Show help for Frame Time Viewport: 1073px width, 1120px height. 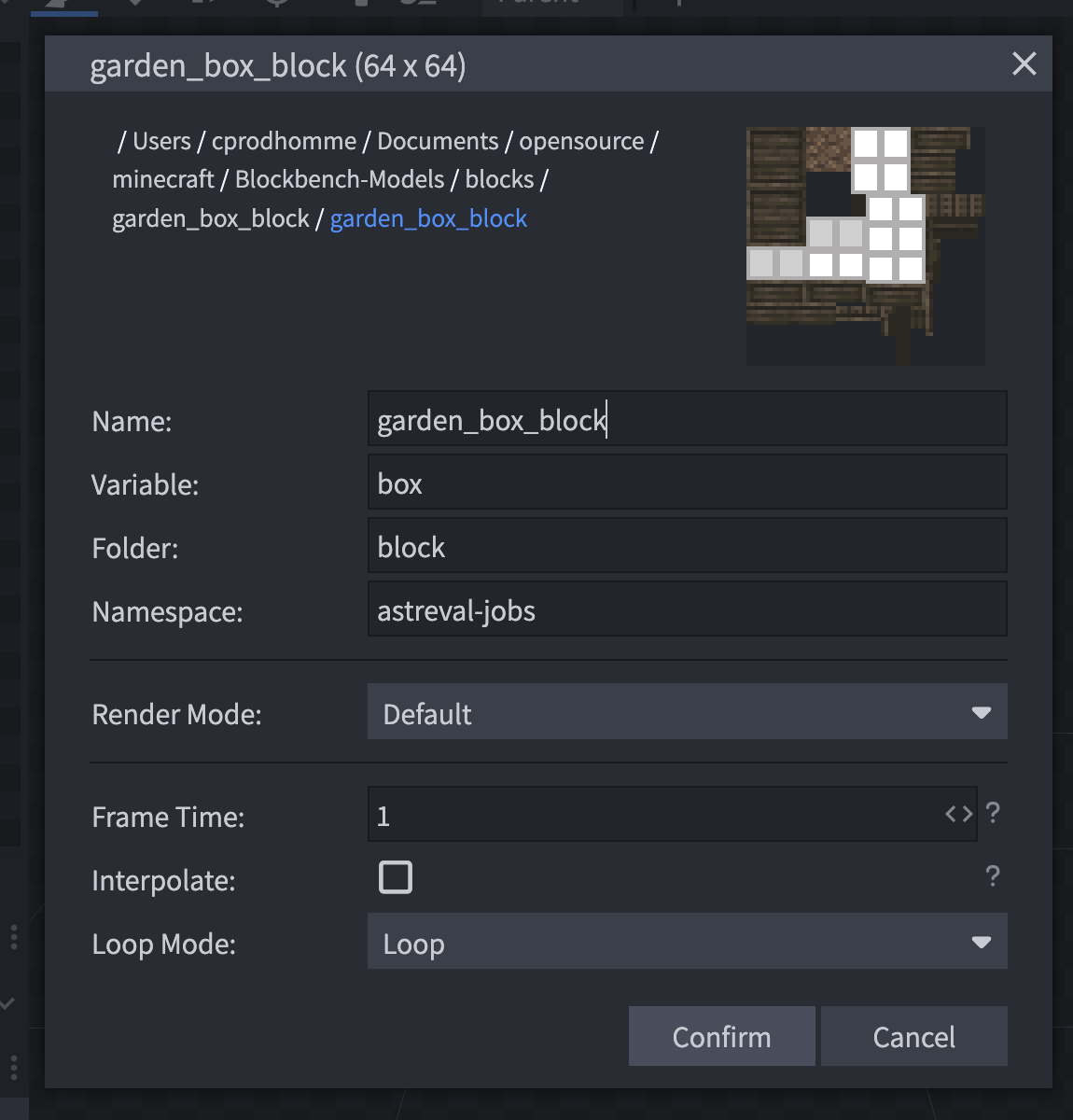point(993,813)
